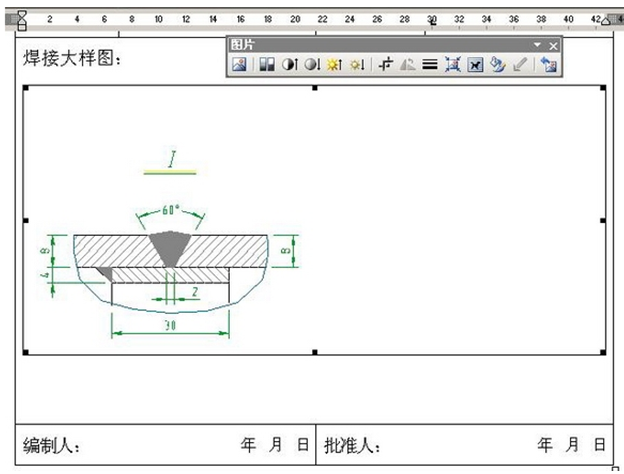The width and height of the screenshot is (624, 474).
Task: Increase picture brightness
Action: click(x=334, y=64)
